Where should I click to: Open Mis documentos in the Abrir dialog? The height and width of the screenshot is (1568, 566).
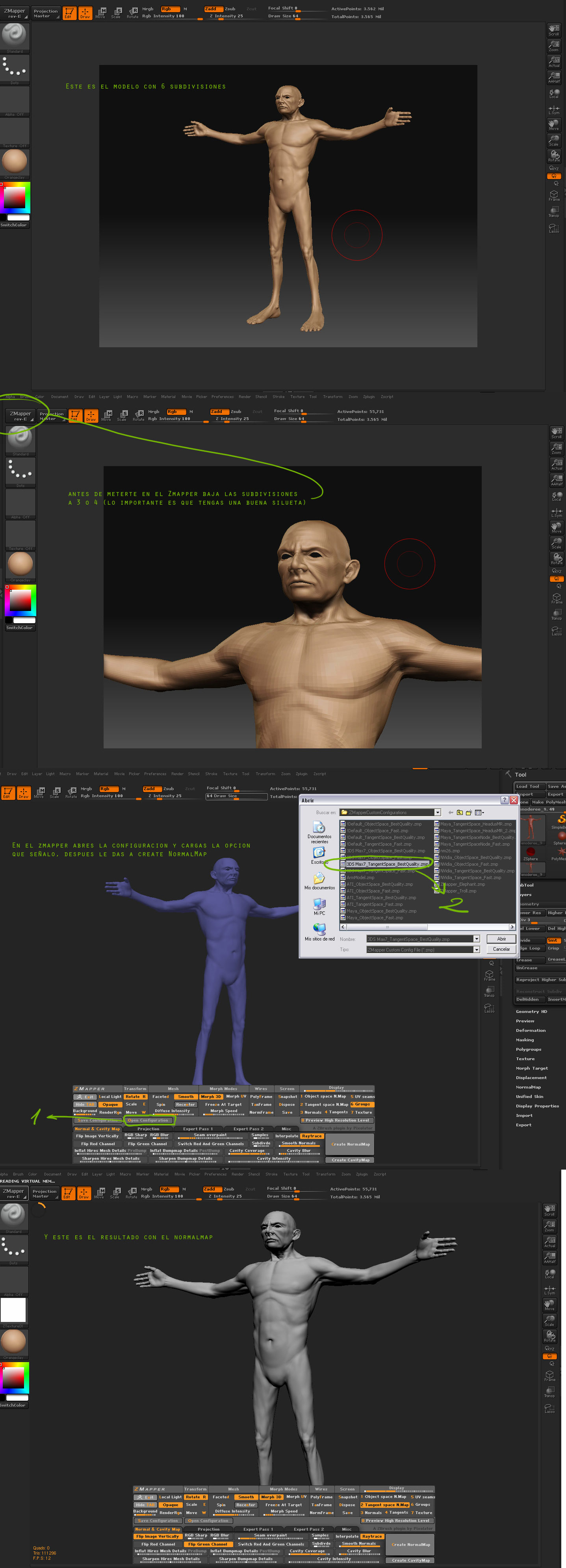319,881
